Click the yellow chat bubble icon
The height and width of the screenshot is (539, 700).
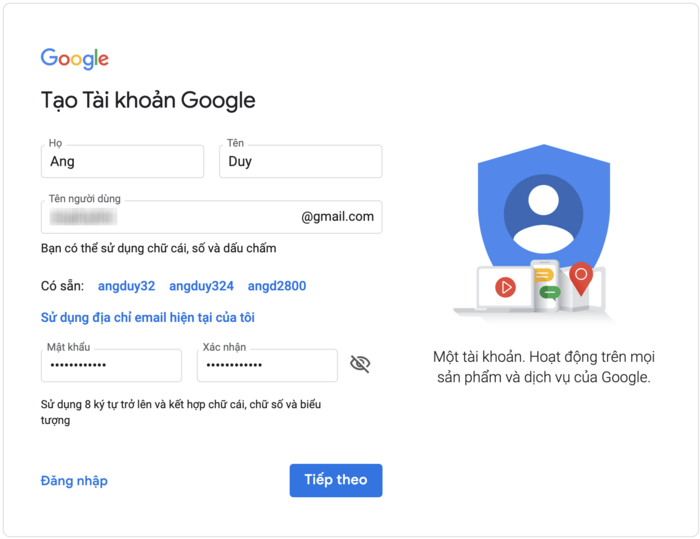point(544,275)
